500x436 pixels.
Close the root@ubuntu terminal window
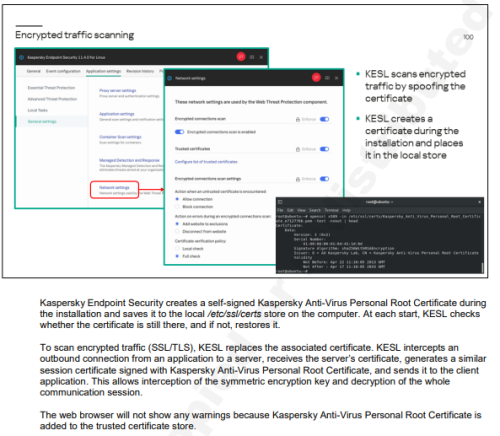pos(479,202)
